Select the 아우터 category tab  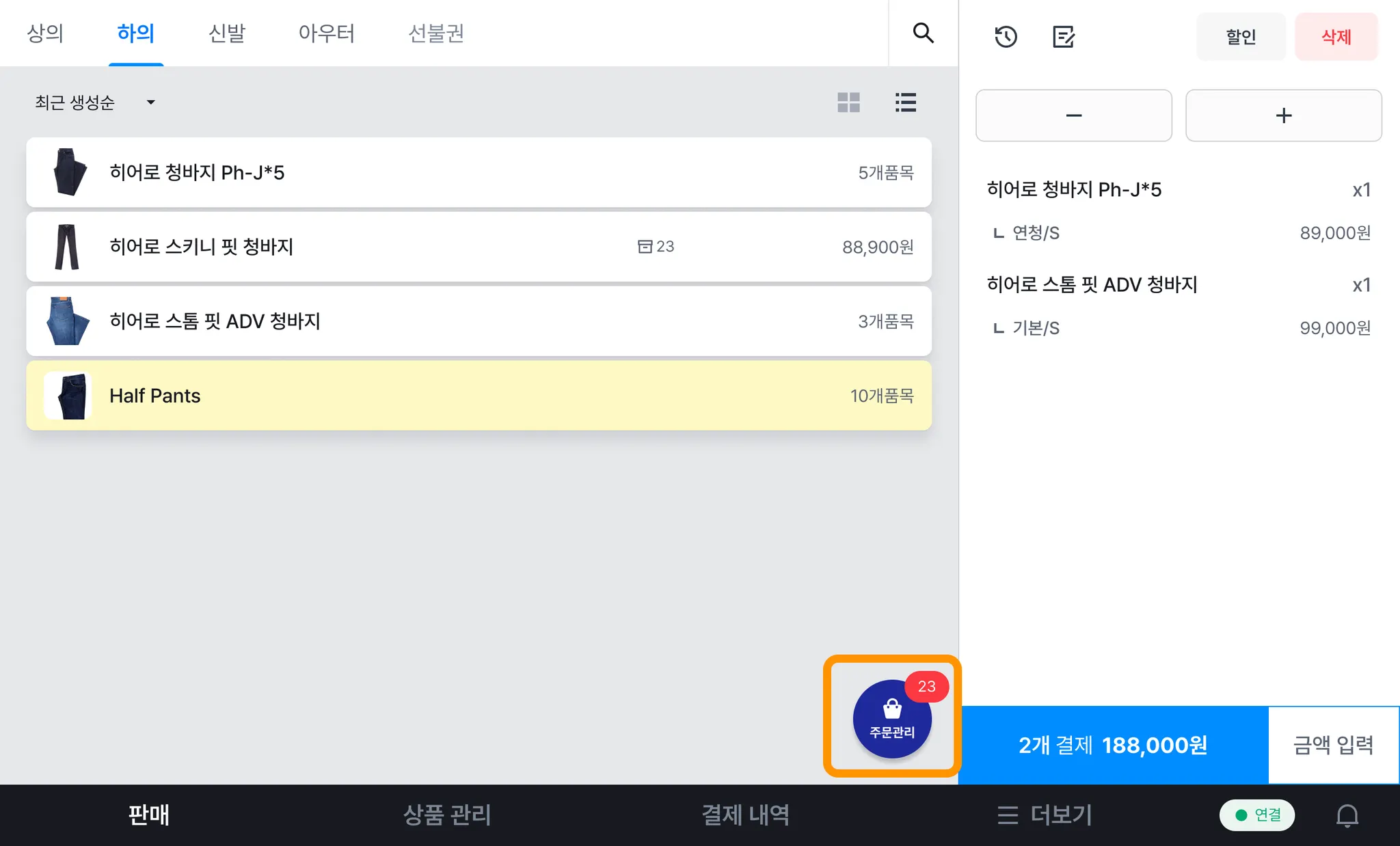tap(326, 33)
